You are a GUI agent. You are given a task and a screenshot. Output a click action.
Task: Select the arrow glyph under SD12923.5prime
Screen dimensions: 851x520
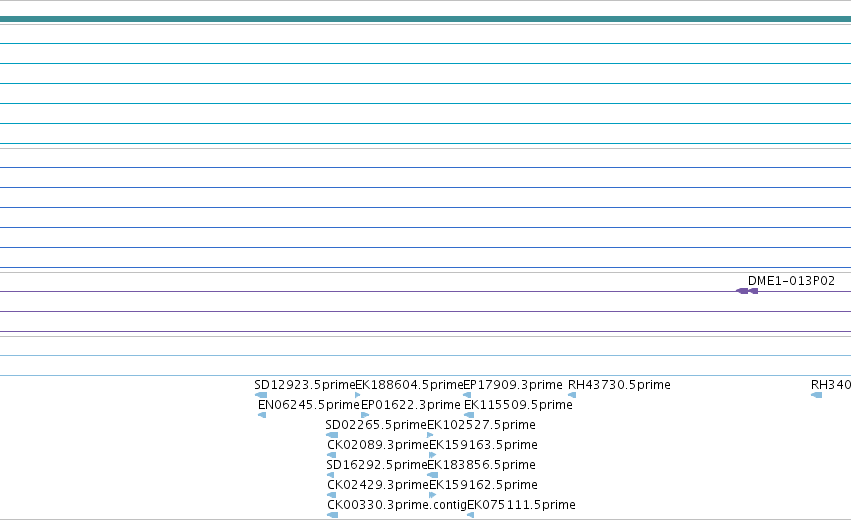(x=261, y=395)
